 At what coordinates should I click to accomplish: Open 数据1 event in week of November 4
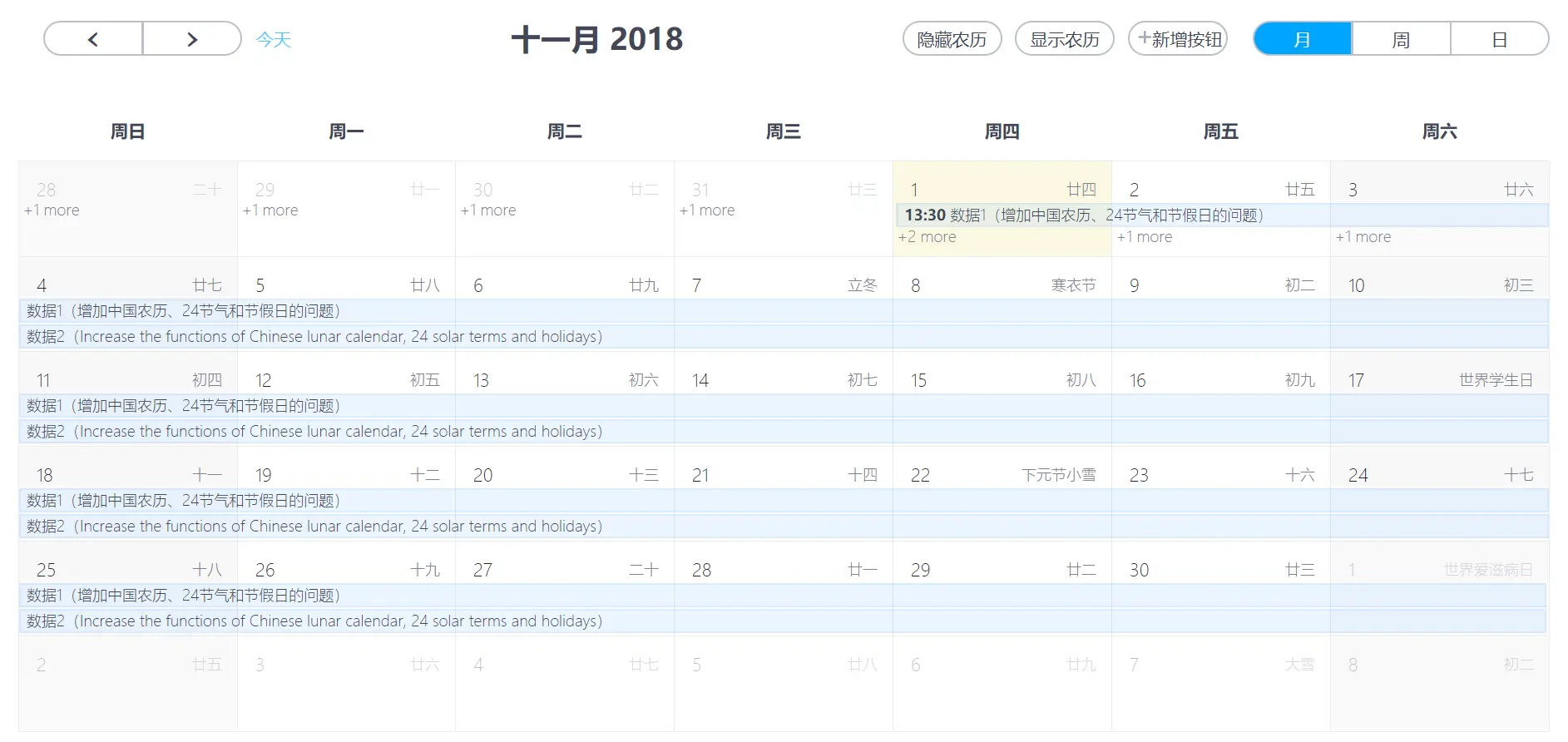coord(784,311)
